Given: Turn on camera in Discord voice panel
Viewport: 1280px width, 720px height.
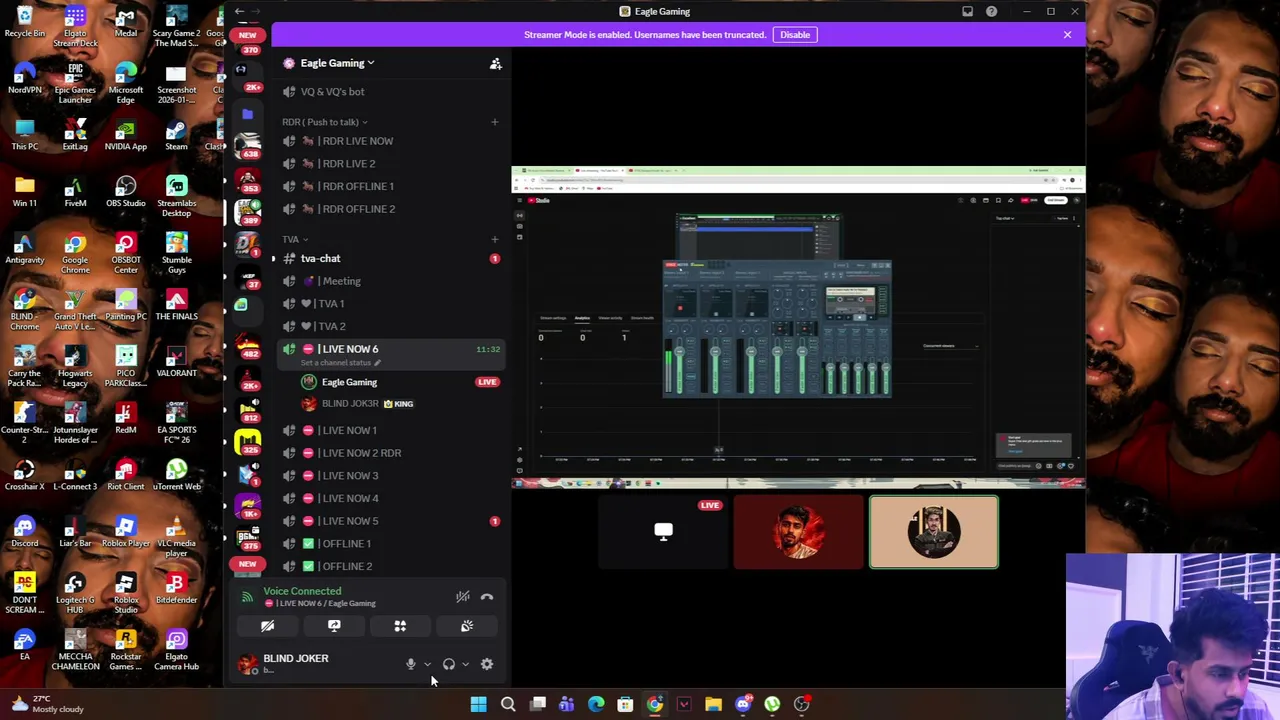Looking at the screenshot, I should point(267,626).
